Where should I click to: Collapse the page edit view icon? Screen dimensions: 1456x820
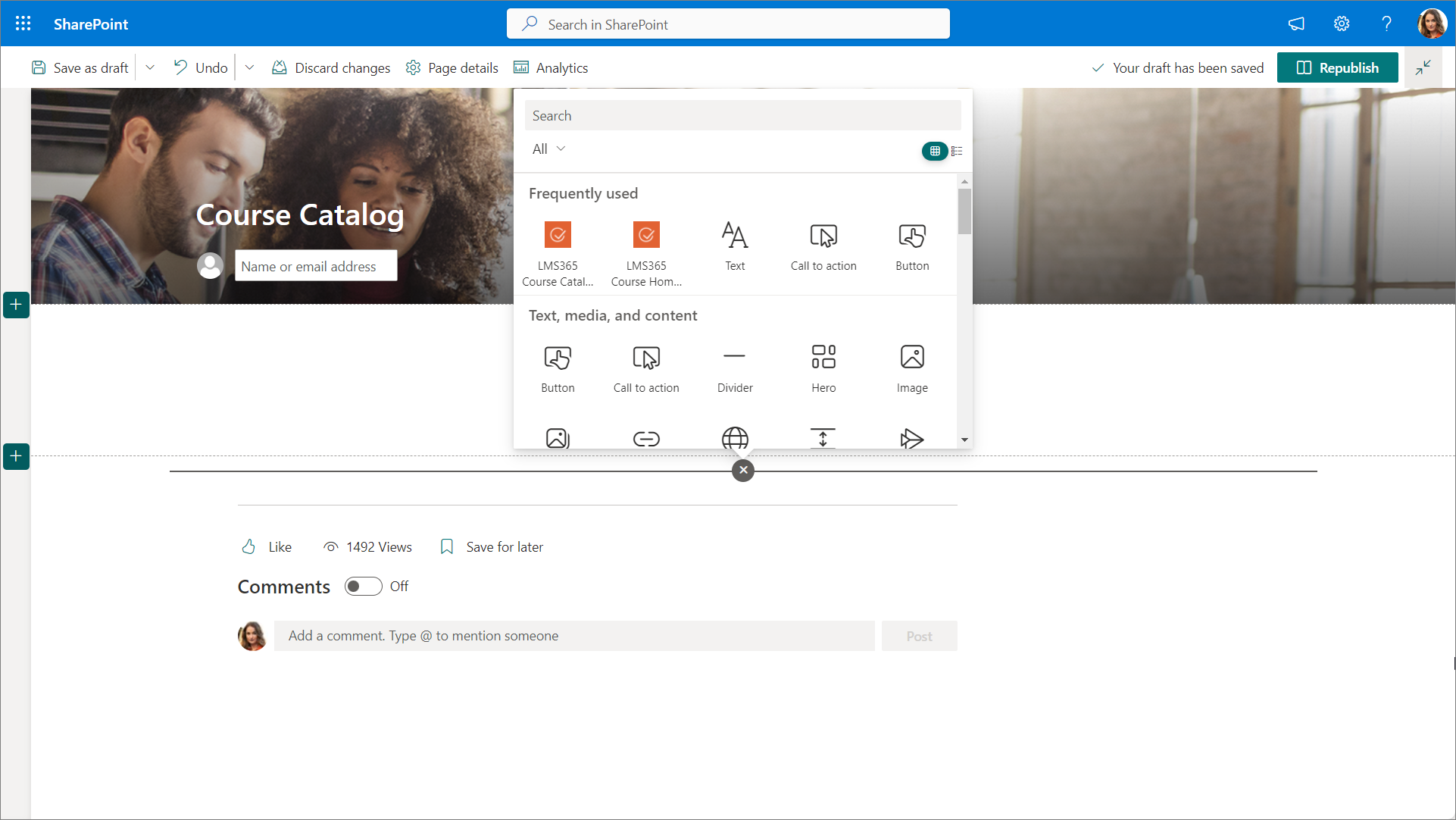click(x=1423, y=67)
